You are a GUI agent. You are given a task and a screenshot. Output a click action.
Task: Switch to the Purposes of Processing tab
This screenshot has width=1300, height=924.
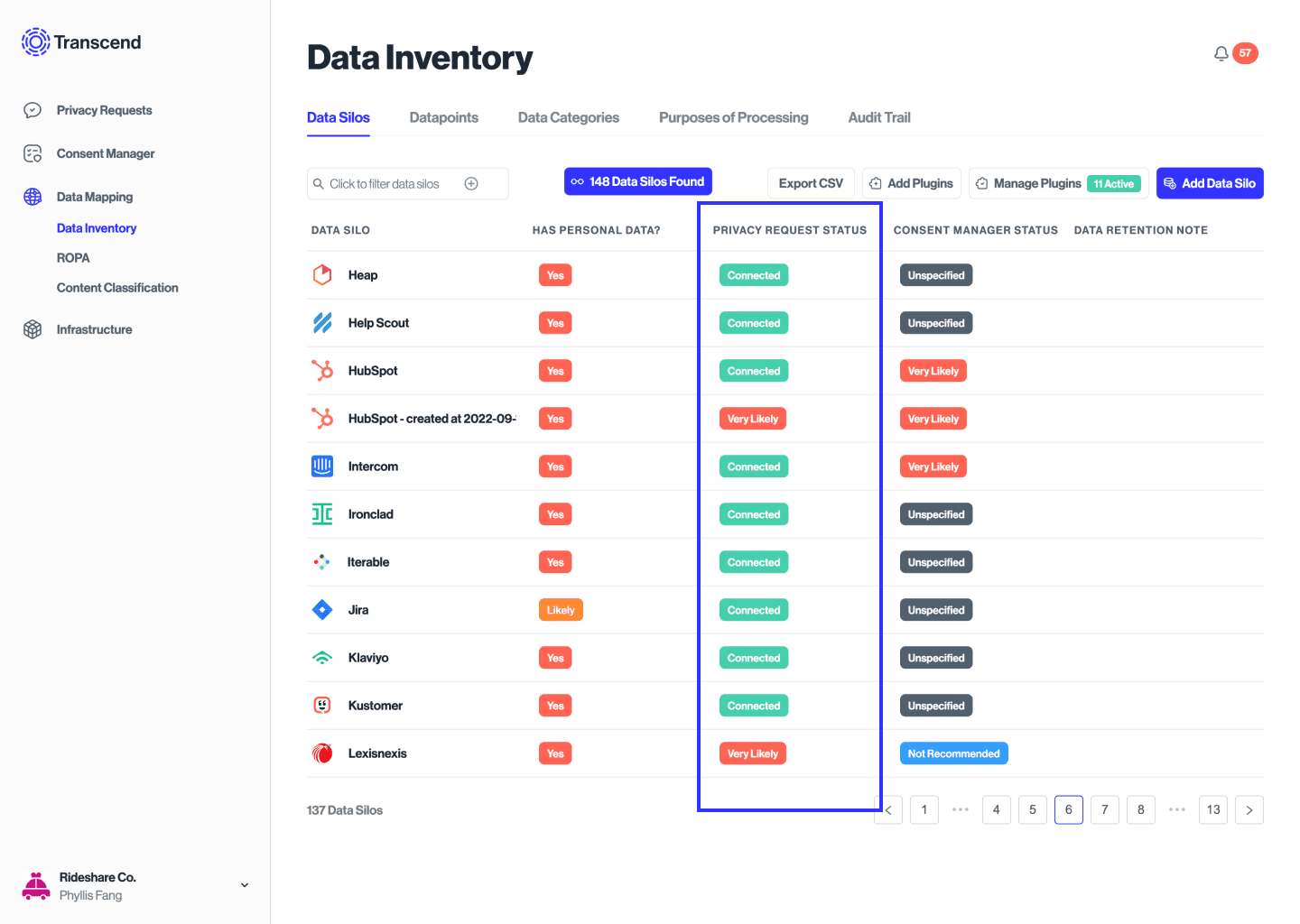coord(733,117)
